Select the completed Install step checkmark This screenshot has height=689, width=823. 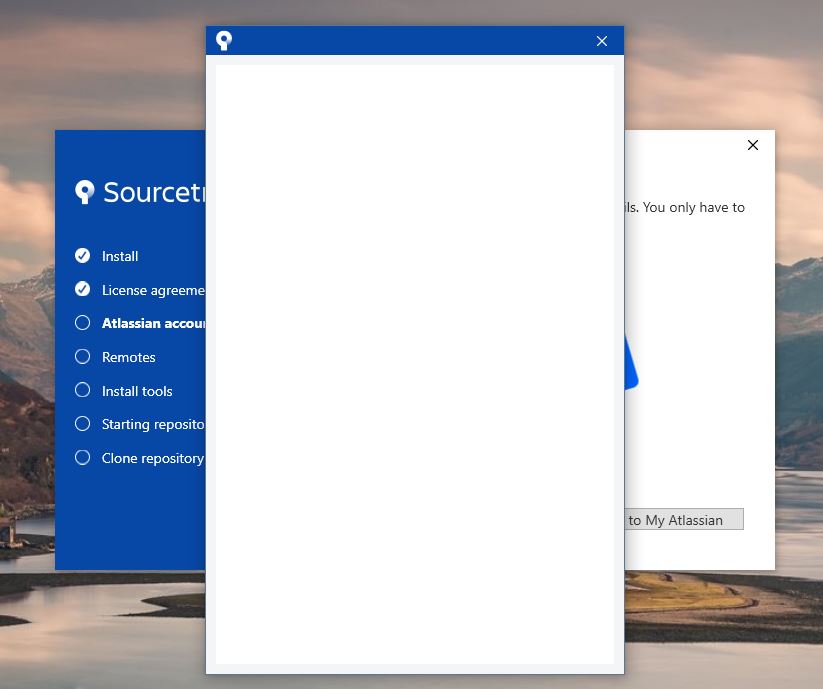click(82, 256)
